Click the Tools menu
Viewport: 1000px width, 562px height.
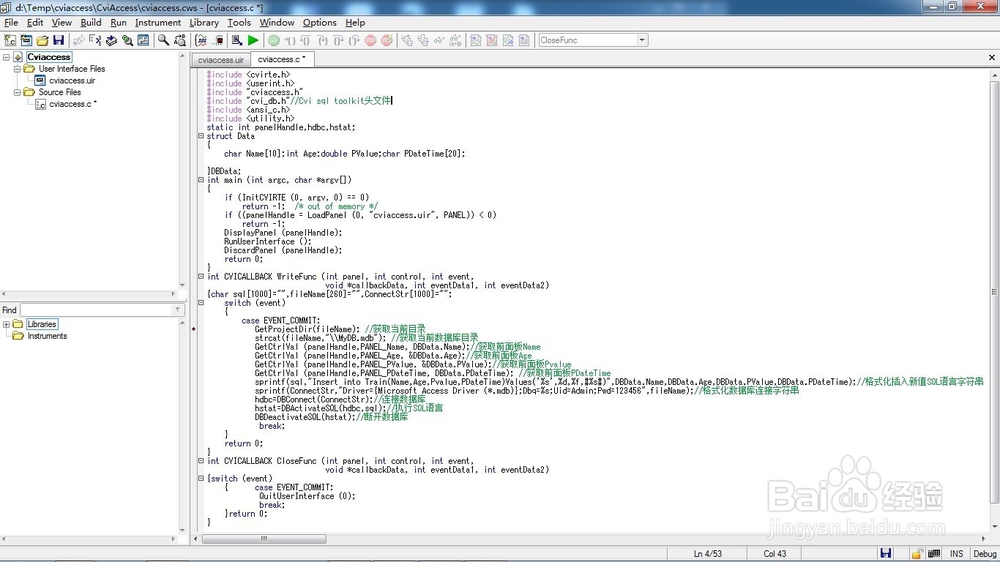[239, 22]
